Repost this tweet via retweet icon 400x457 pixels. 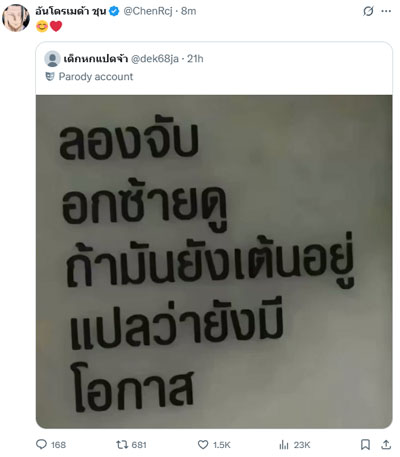(122, 444)
